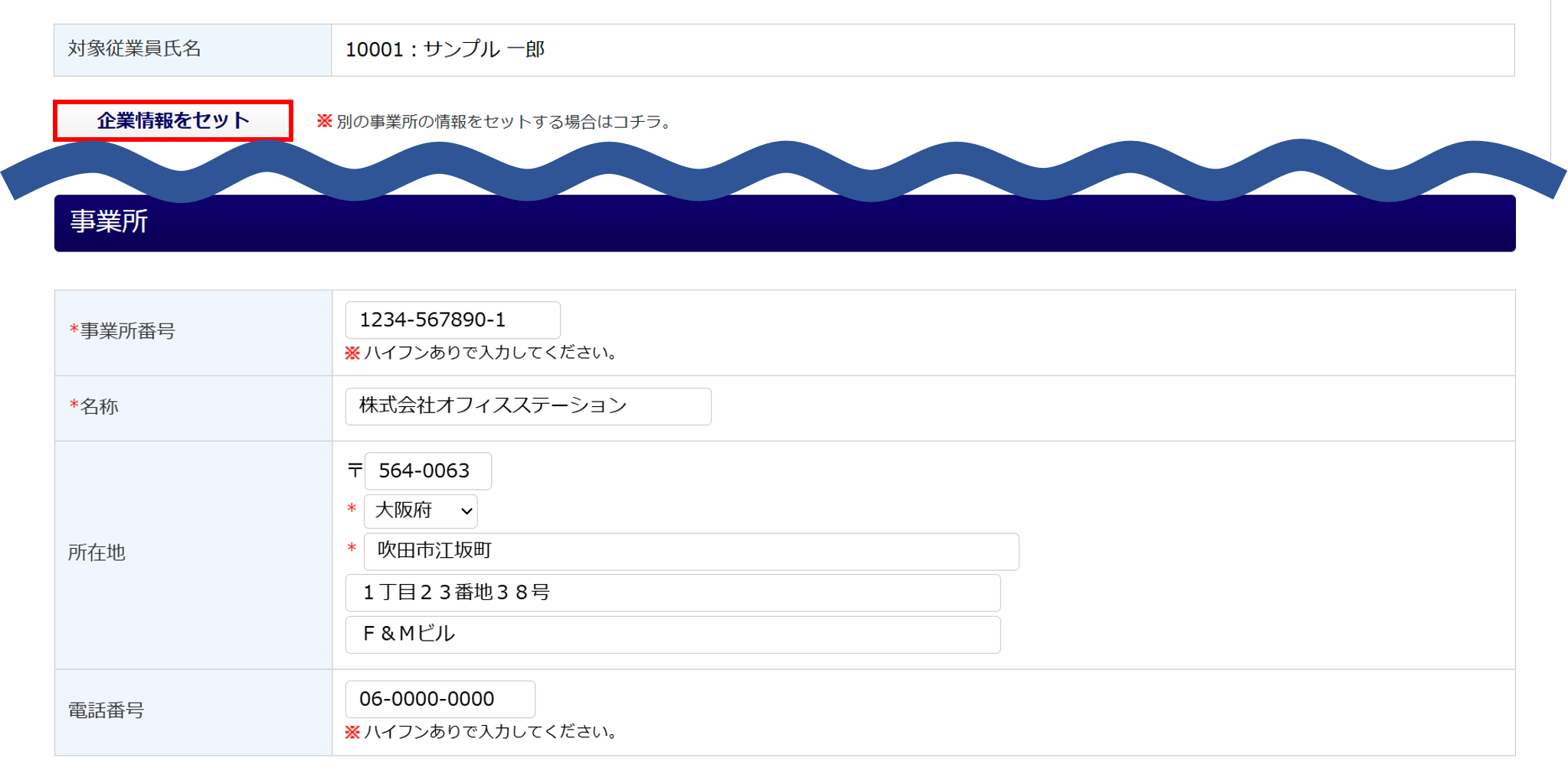This screenshot has height=784, width=1568.
Task: Click the 所在地 row label
Action: pos(97,553)
